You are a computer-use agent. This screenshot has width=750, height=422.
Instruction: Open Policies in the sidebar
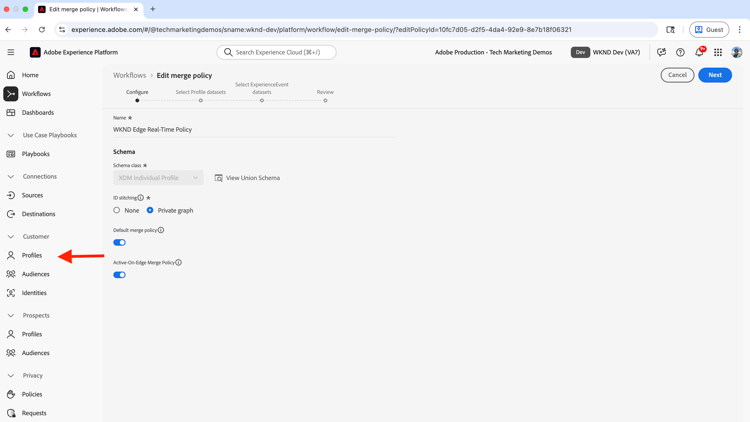click(x=32, y=394)
